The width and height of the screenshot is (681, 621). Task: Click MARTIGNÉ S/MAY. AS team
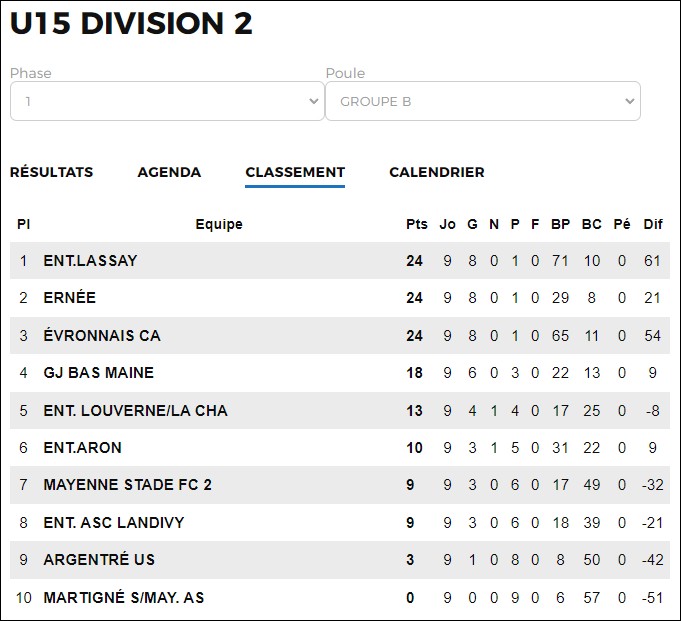pyautogui.click(x=124, y=598)
